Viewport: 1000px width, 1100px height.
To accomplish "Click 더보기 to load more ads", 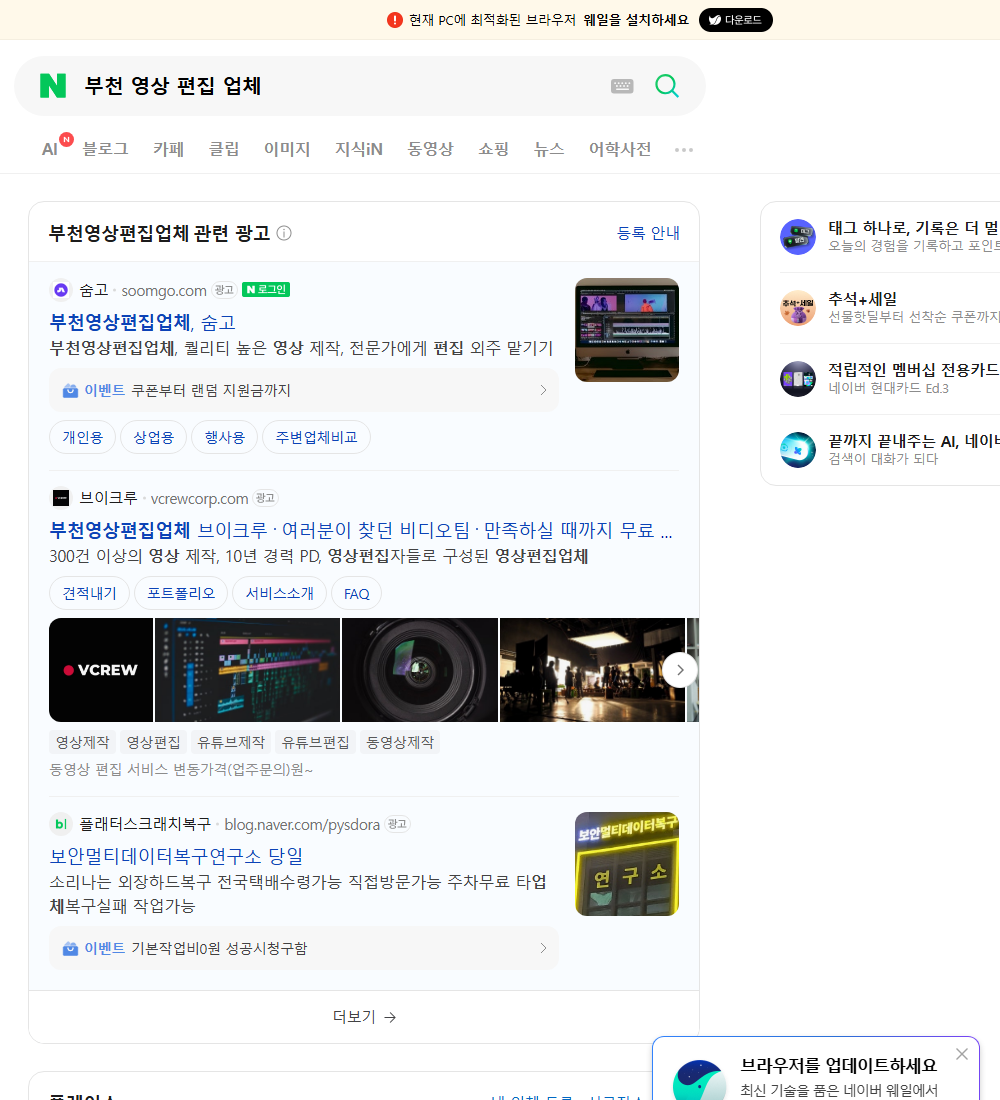I will [364, 1017].
